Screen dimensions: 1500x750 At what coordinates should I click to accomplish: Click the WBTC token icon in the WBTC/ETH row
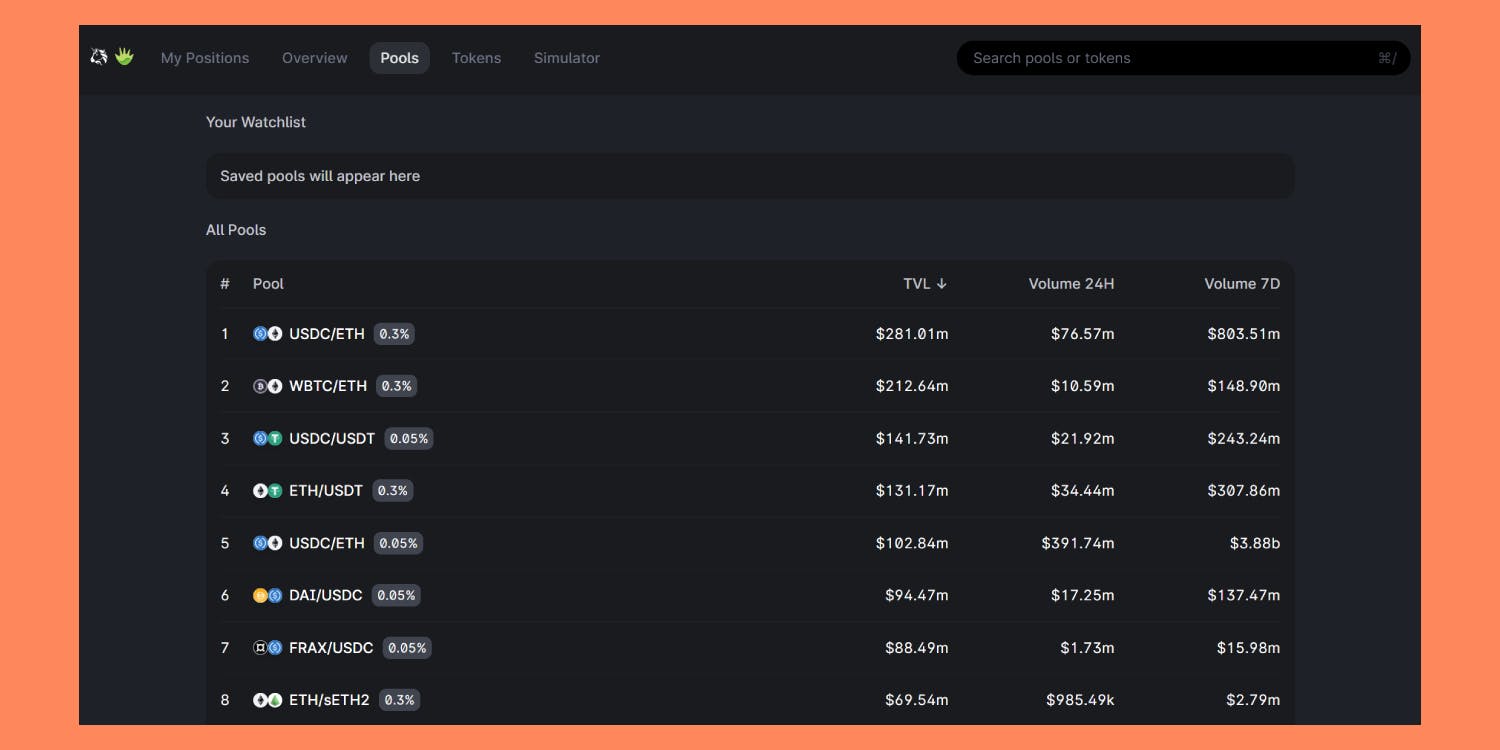click(258, 385)
